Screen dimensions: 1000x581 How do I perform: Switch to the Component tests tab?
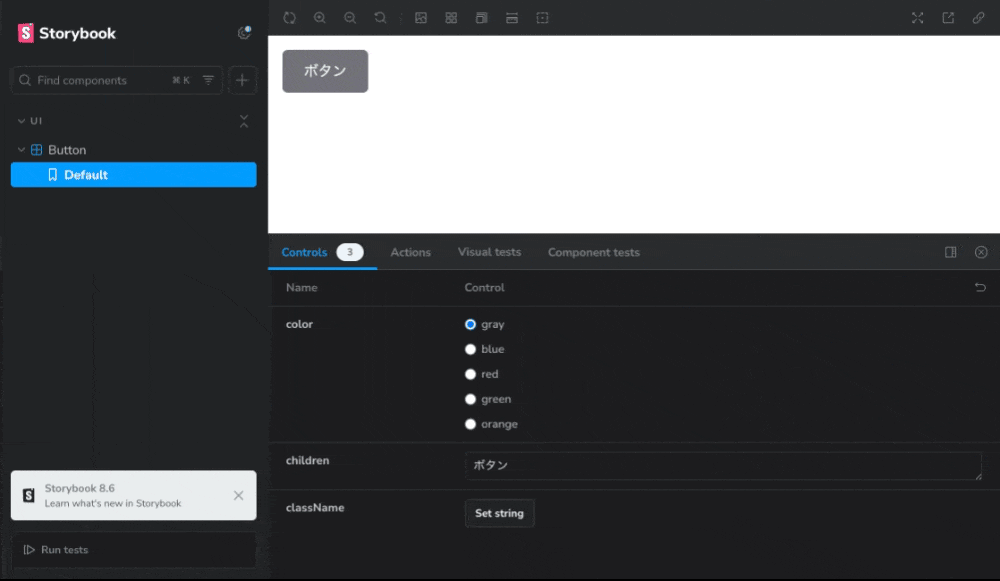tap(594, 253)
